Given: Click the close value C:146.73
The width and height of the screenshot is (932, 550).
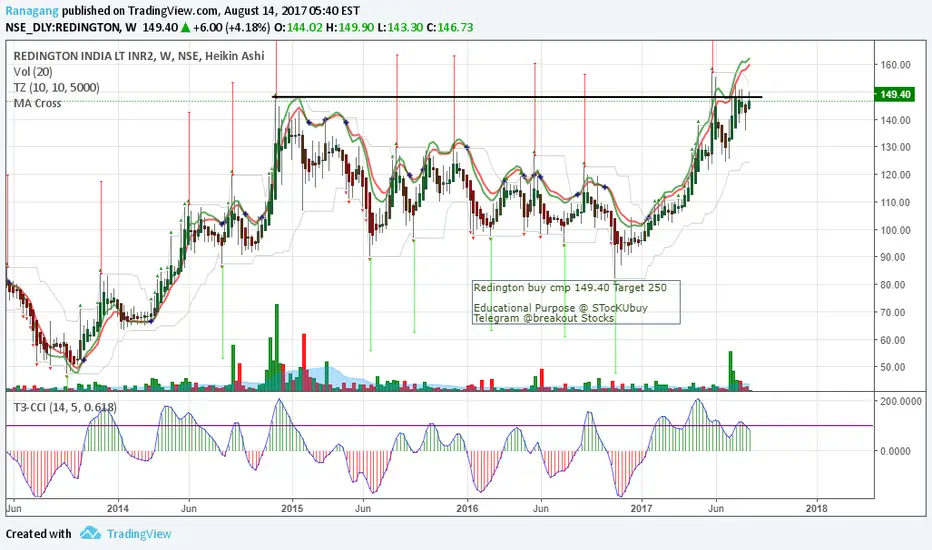Looking at the screenshot, I should (450, 27).
